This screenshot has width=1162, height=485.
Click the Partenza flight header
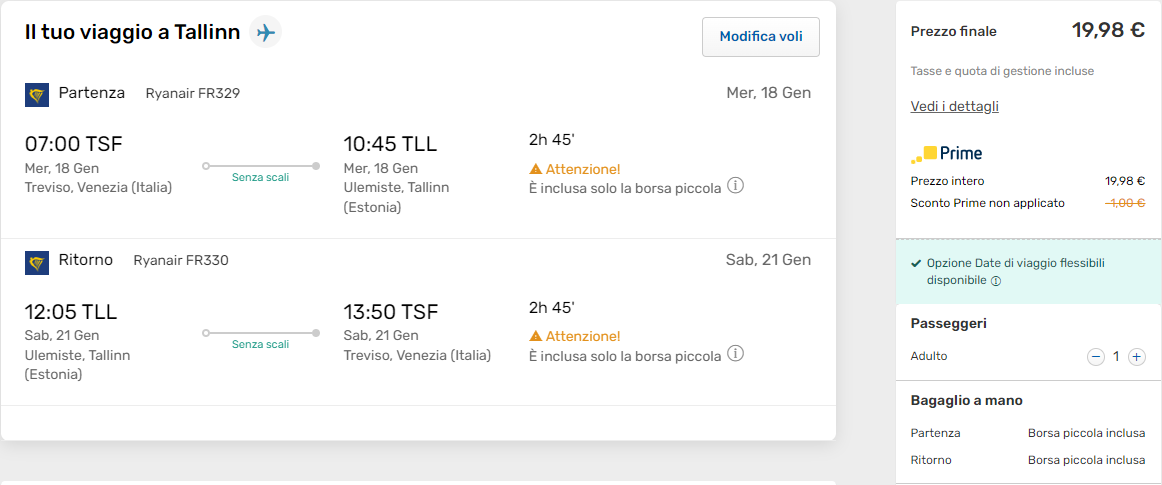tap(92, 93)
